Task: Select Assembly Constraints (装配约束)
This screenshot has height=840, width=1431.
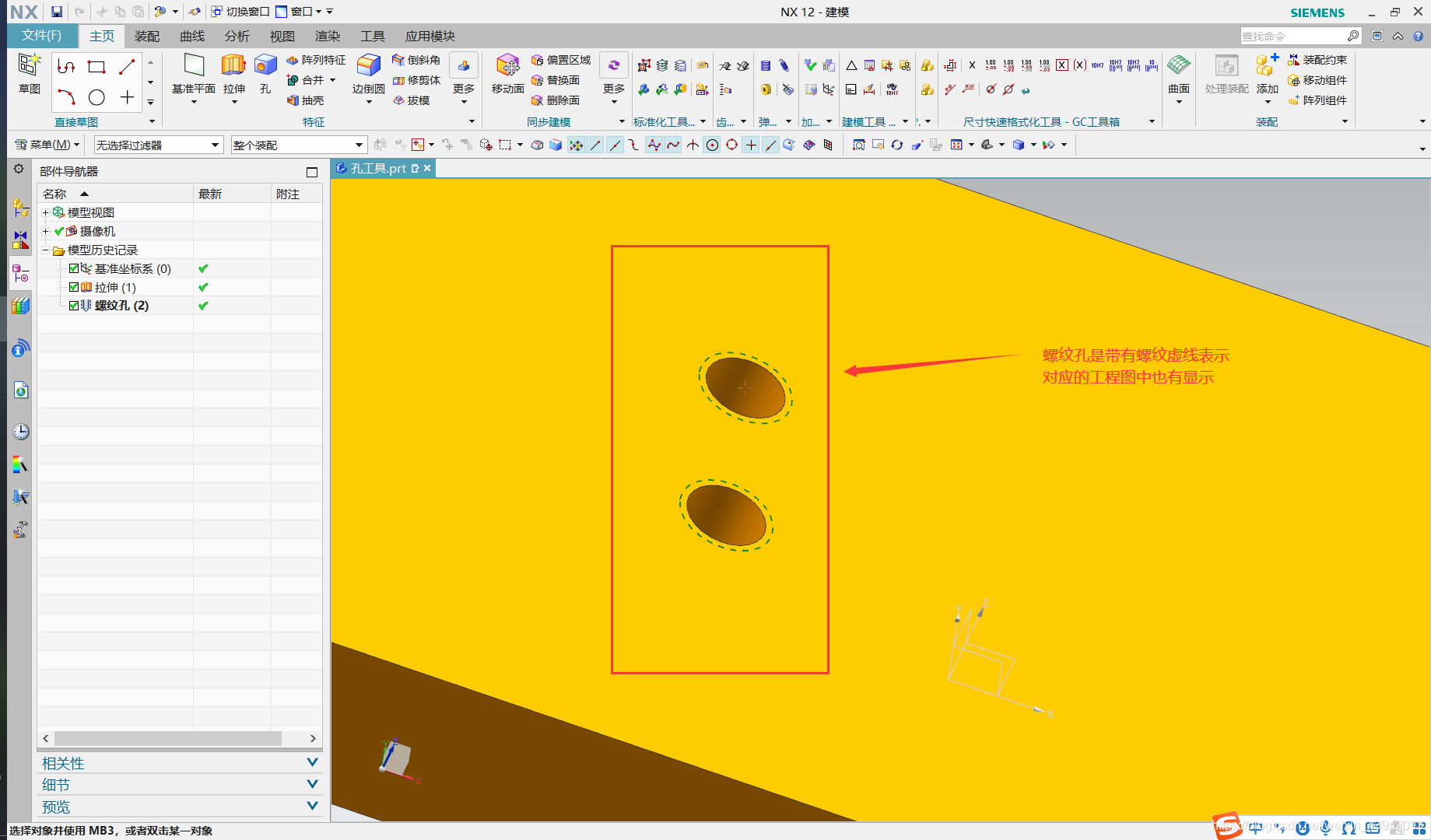Action: (x=1317, y=60)
